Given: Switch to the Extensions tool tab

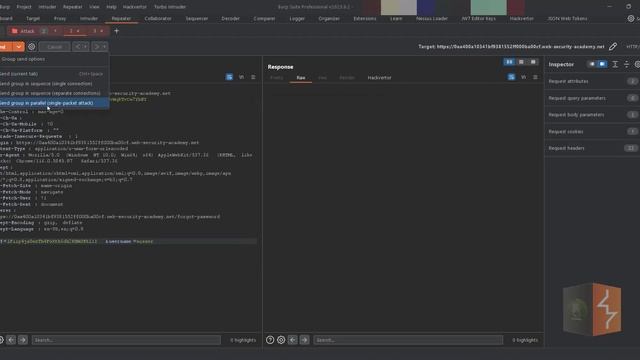Looking at the screenshot, I should pyautogui.click(x=364, y=18).
